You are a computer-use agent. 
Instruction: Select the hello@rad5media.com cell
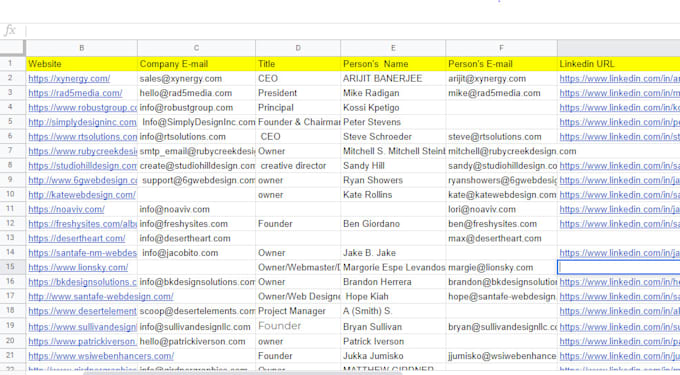[x=196, y=93]
